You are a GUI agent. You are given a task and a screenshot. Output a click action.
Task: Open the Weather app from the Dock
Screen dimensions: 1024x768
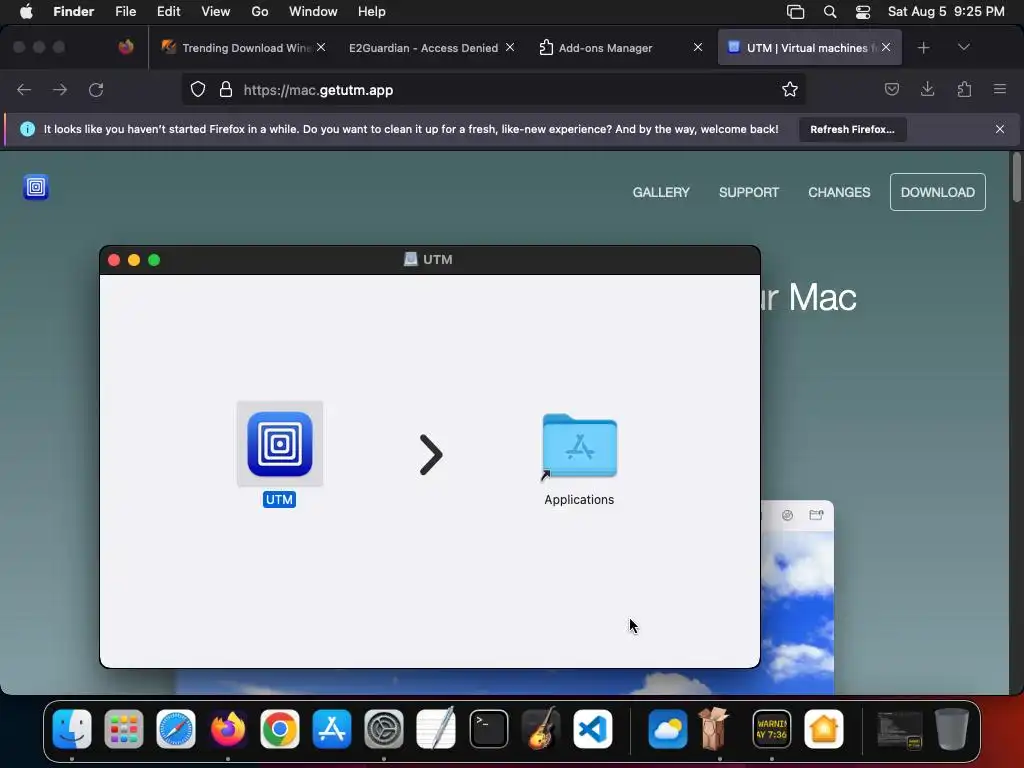667,729
